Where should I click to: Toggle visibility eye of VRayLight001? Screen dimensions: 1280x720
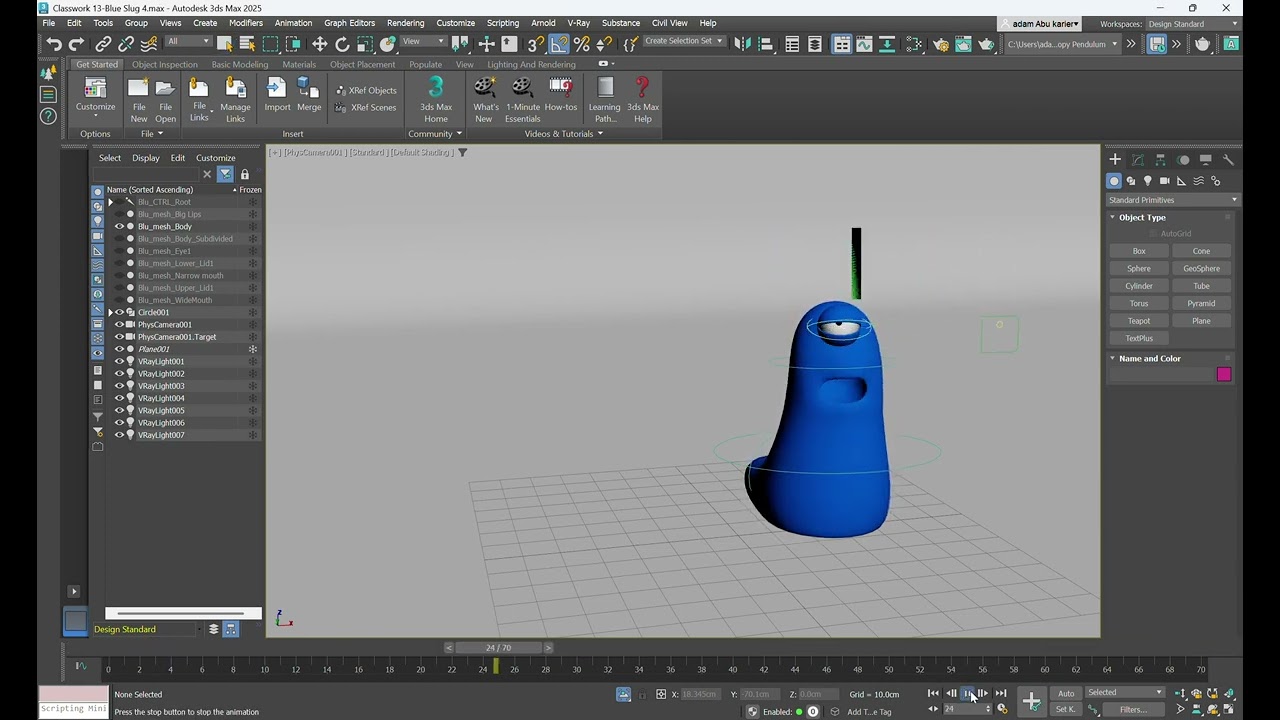pos(119,362)
